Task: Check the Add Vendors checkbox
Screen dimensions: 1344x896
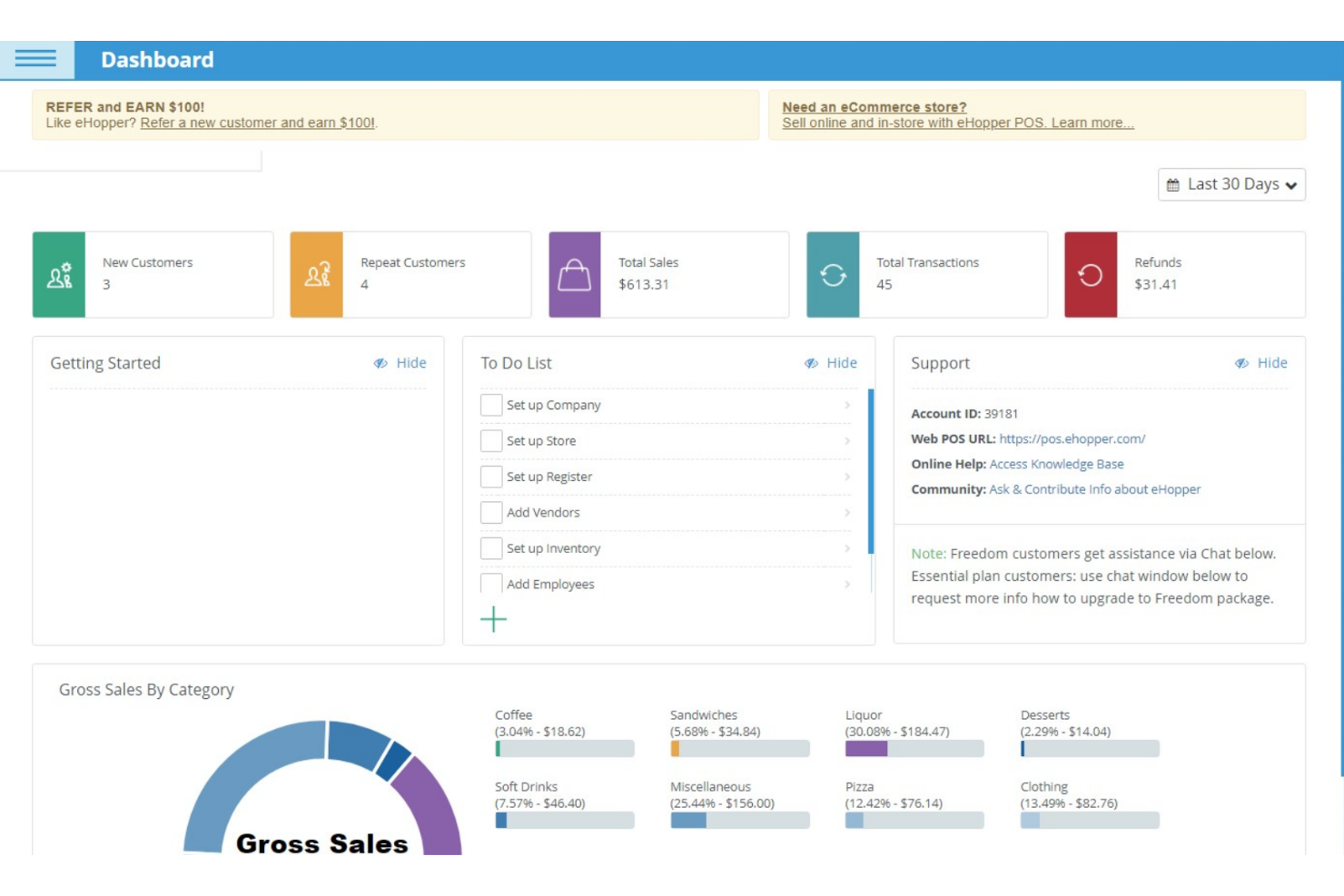Action: pos(491,512)
